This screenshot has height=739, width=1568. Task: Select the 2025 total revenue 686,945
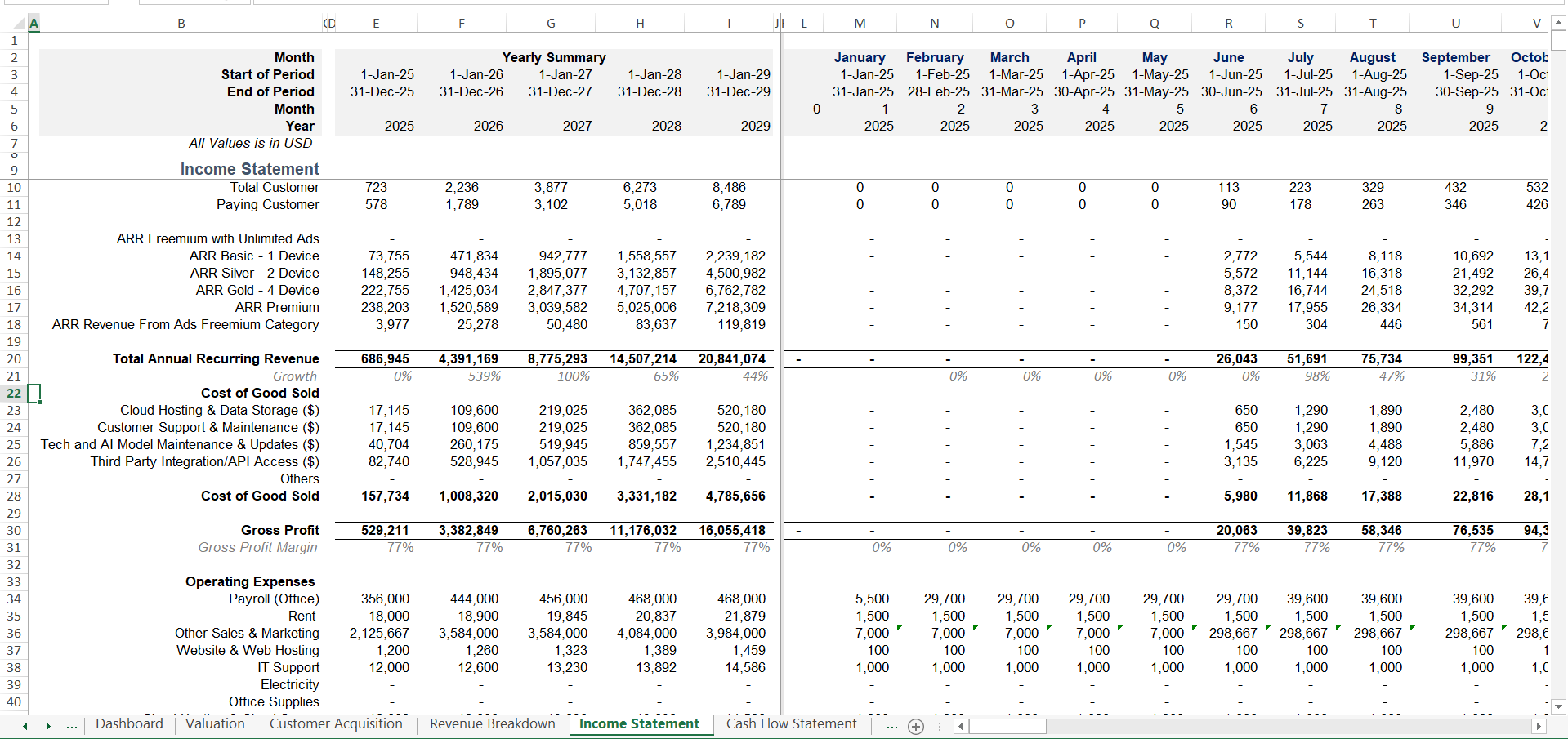point(385,359)
